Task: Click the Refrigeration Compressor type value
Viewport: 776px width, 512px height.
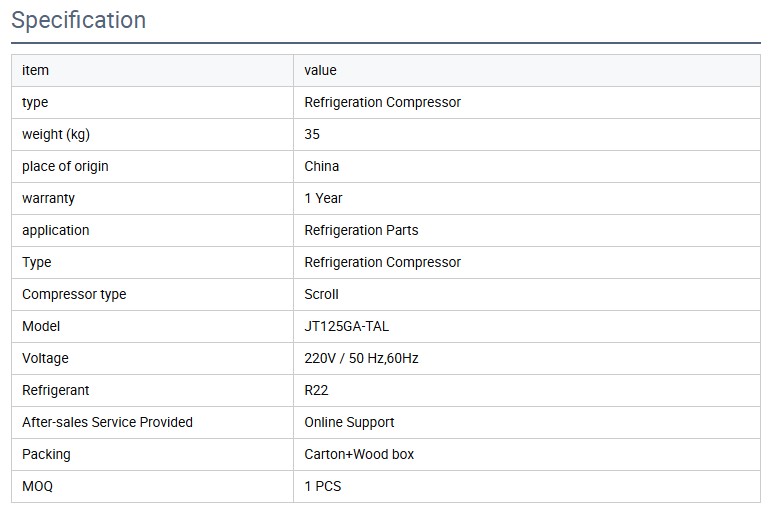Action: click(x=382, y=102)
